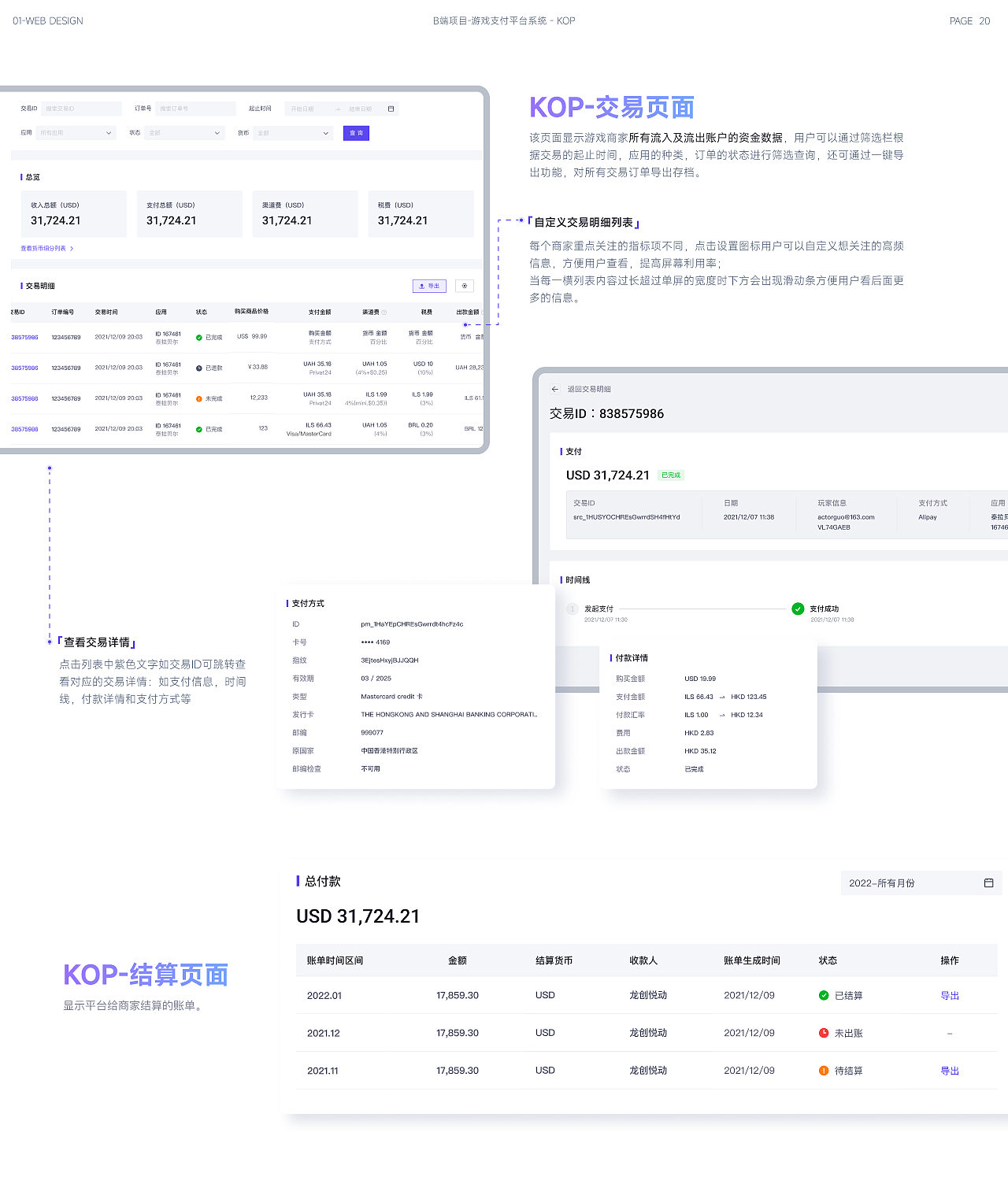1008x1184 pixels.
Task: Click the Mastercard credit 卡 type value
Action: [x=392, y=697]
